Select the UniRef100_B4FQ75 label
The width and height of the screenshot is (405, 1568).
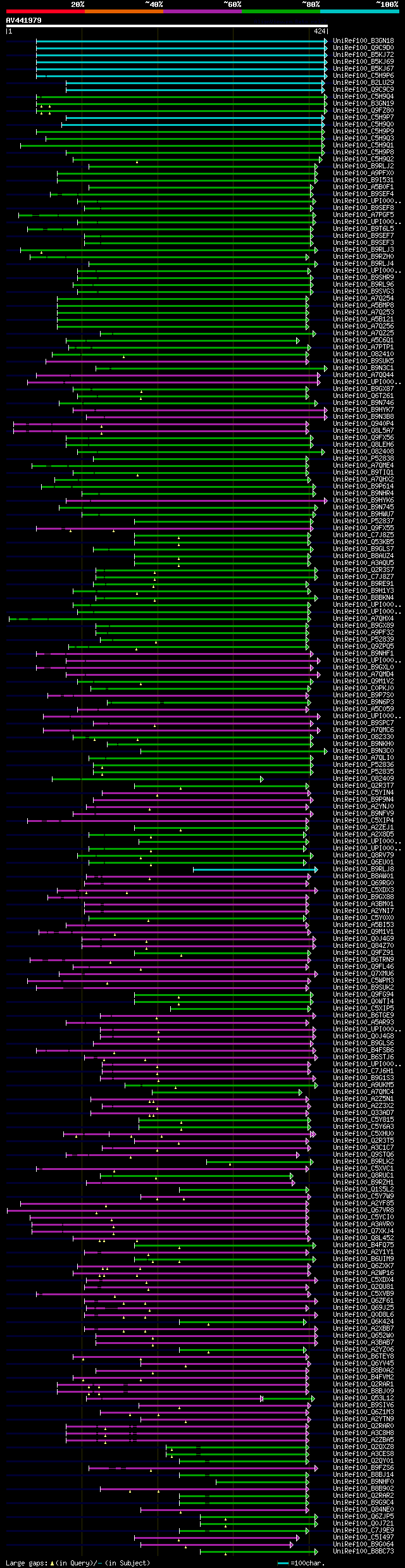[363, 1245]
